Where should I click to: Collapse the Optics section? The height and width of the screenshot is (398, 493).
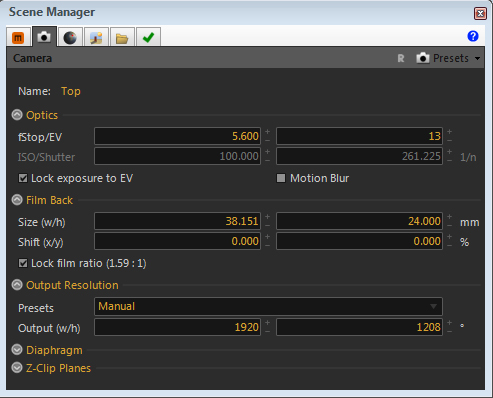tap(17, 115)
